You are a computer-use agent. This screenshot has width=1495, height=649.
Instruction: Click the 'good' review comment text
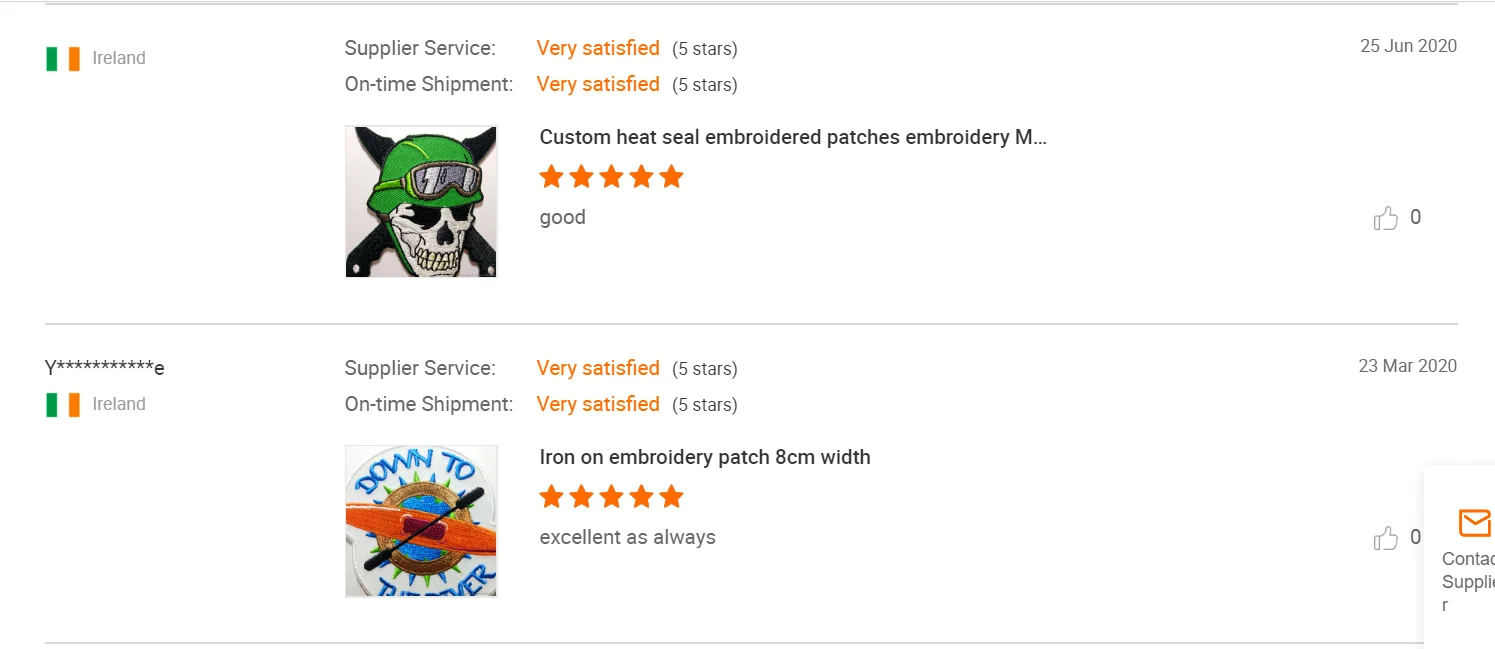(x=562, y=217)
